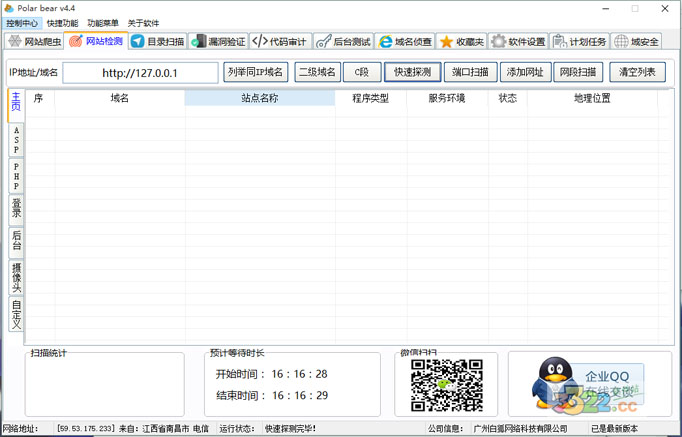
Task: Click the 二级域名 button
Action: point(318,72)
